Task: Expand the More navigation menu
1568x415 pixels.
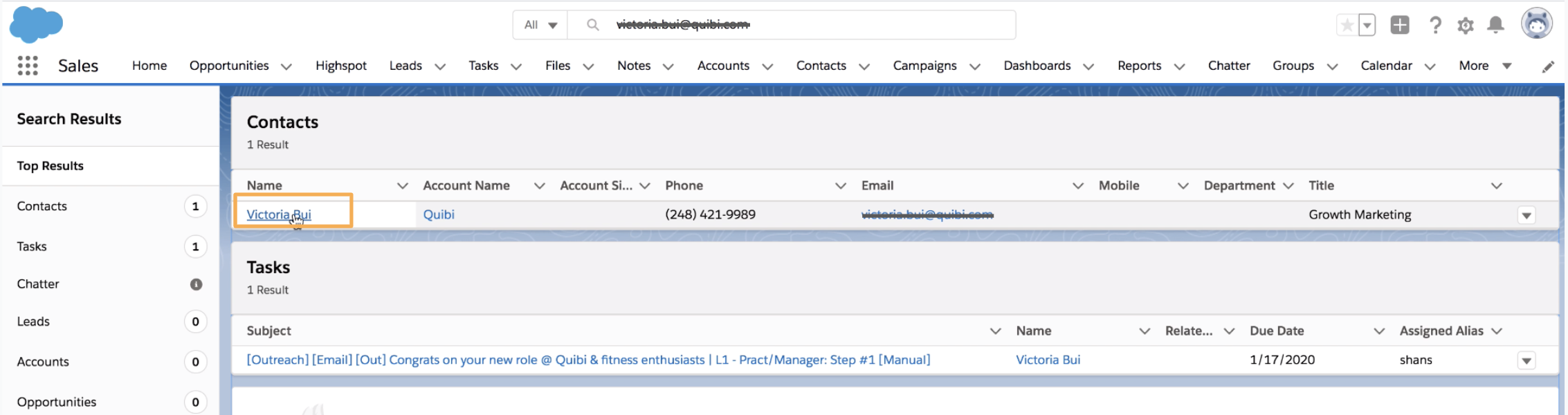Action: [x=1485, y=66]
